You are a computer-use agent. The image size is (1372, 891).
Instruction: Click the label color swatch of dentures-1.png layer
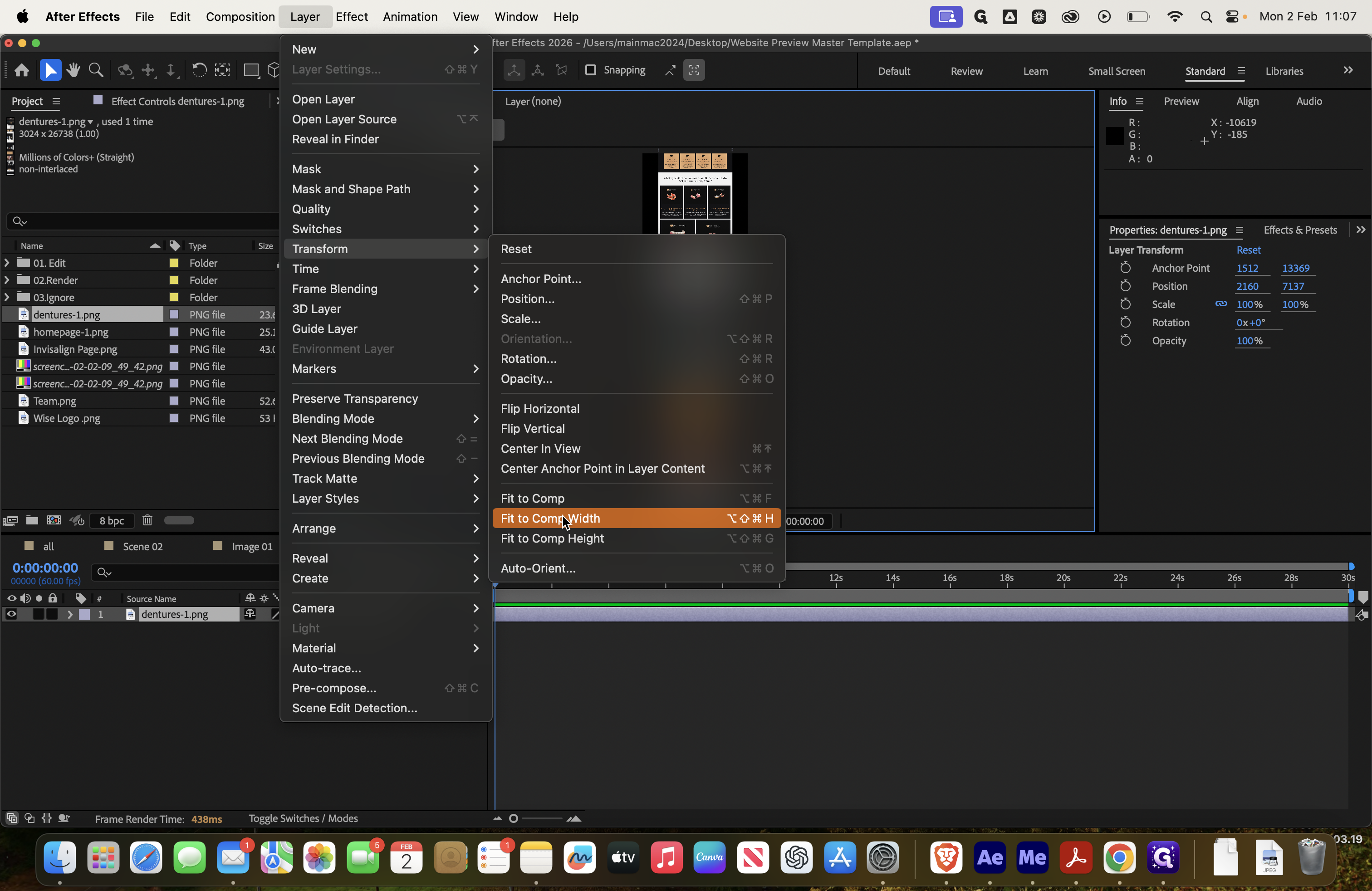click(x=85, y=614)
